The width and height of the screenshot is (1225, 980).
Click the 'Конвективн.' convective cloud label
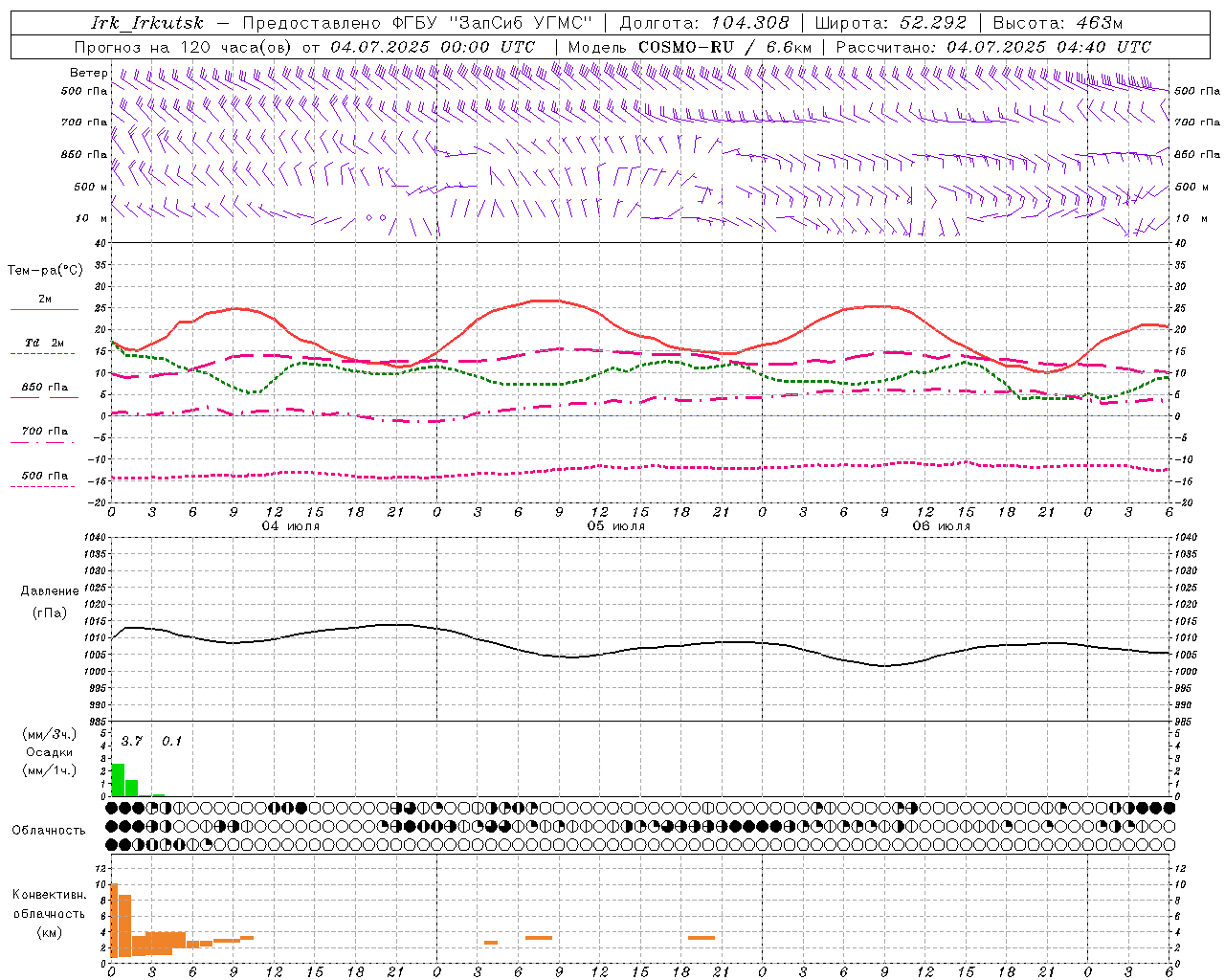50,895
